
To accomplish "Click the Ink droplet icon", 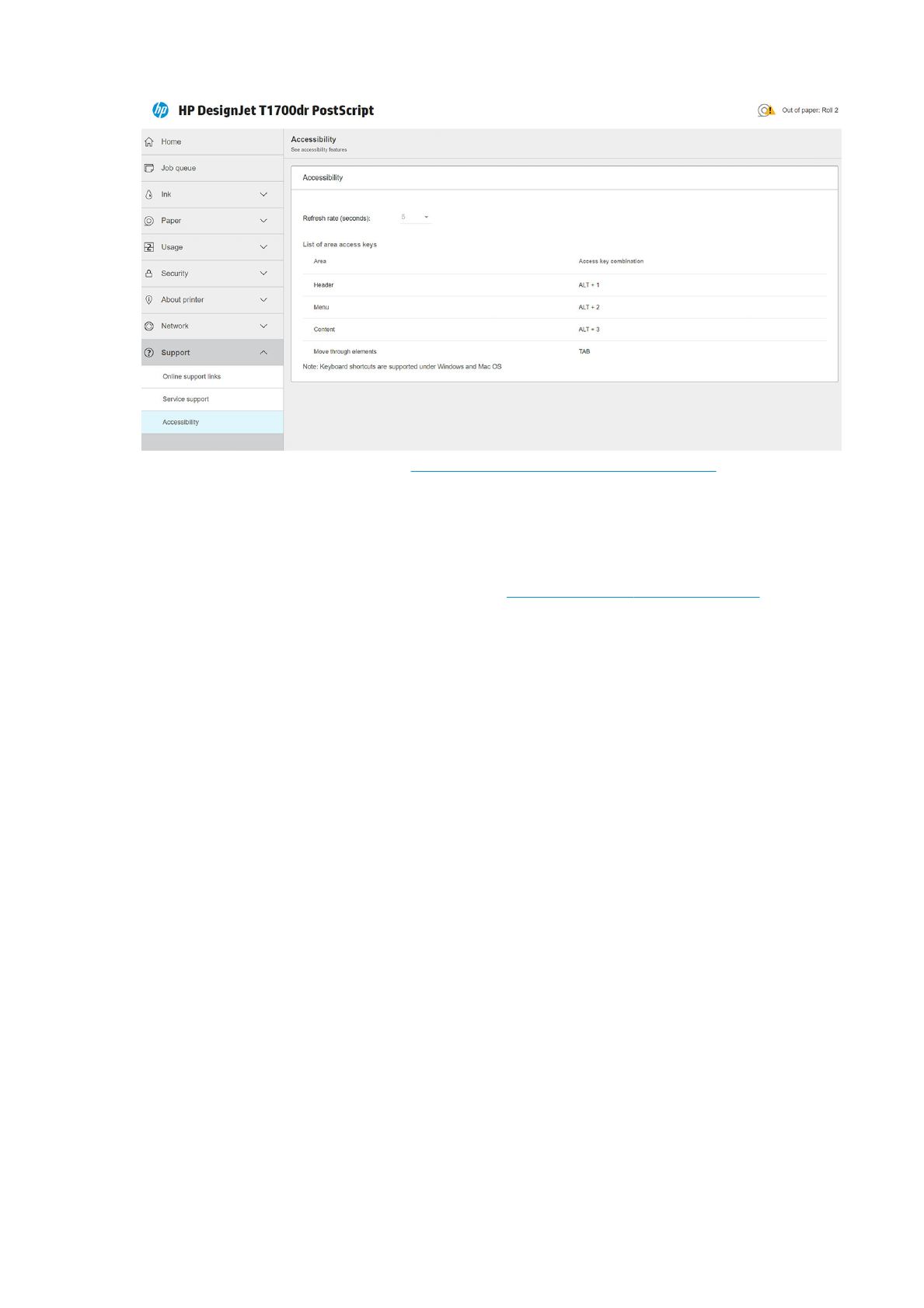I will pyautogui.click(x=149, y=194).
